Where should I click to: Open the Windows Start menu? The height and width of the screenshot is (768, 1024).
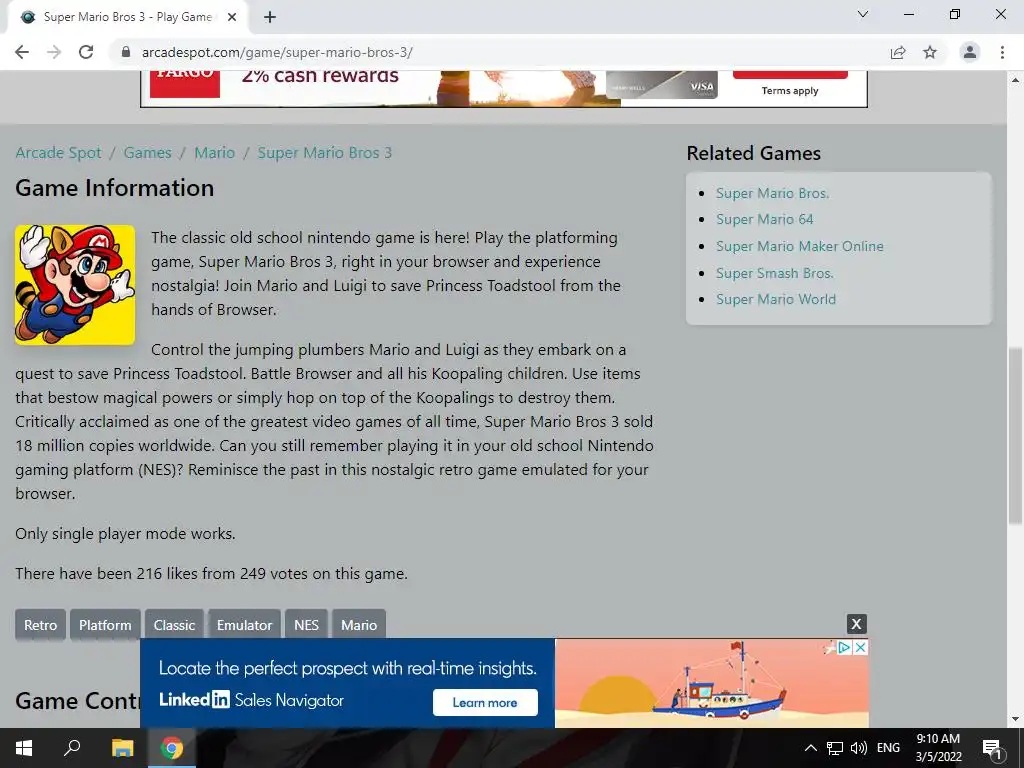click(x=24, y=748)
